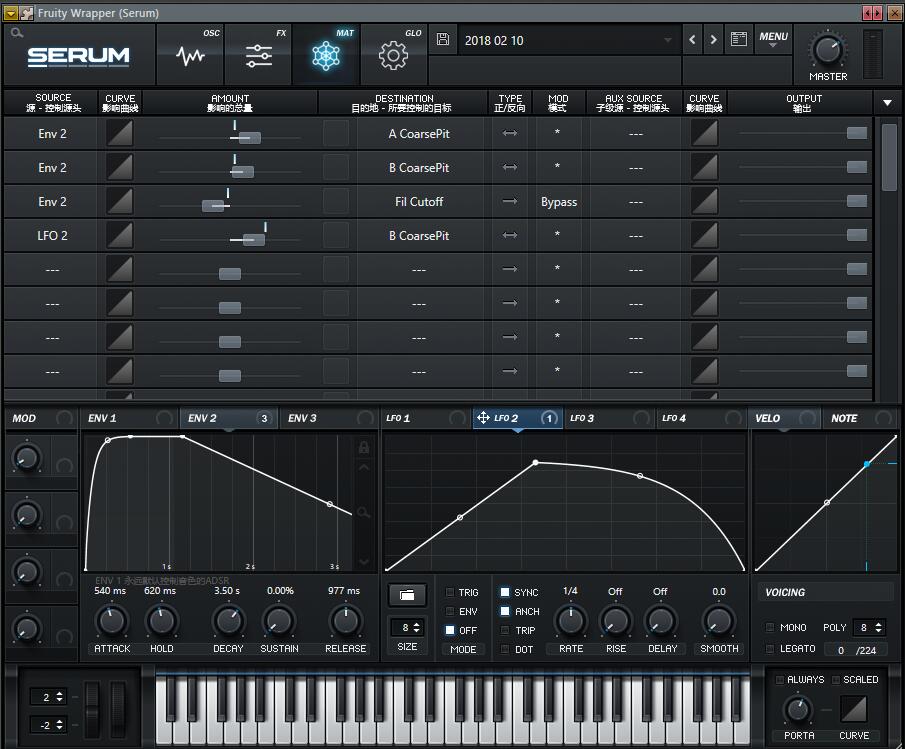
Task: Select the LFO 1 tab
Action: (x=398, y=418)
